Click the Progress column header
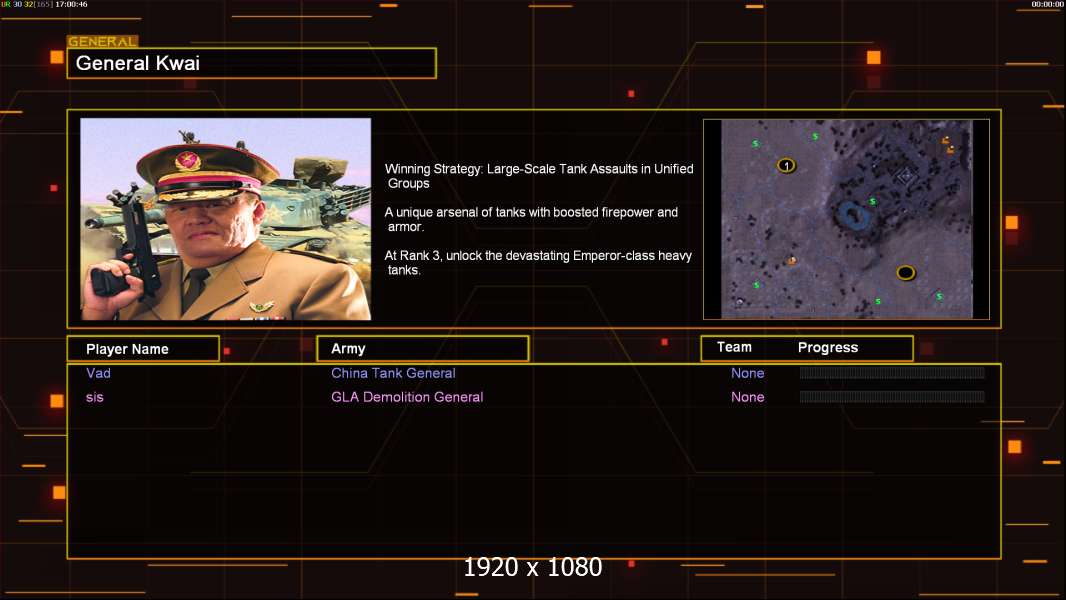The height and width of the screenshot is (600, 1066). click(827, 347)
